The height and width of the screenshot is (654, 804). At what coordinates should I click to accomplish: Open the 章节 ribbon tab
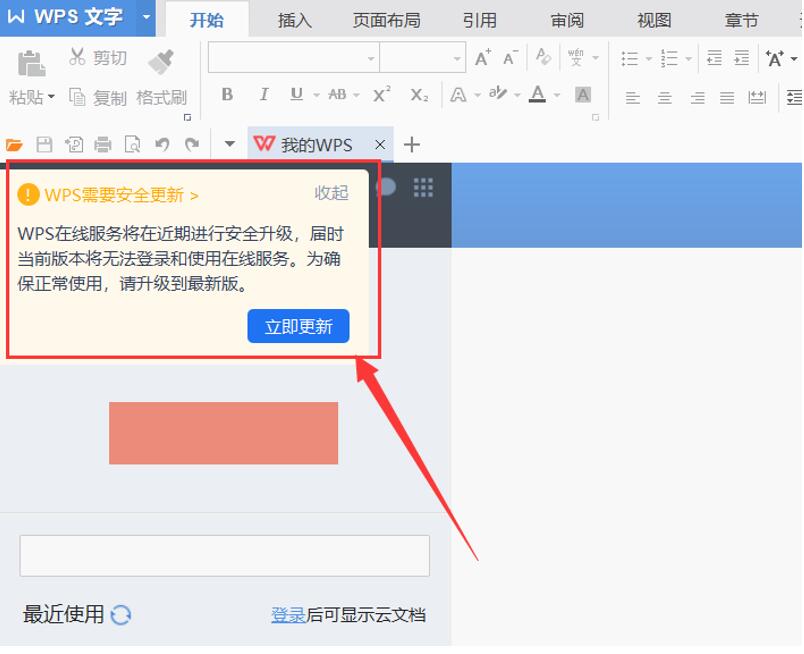741,20
